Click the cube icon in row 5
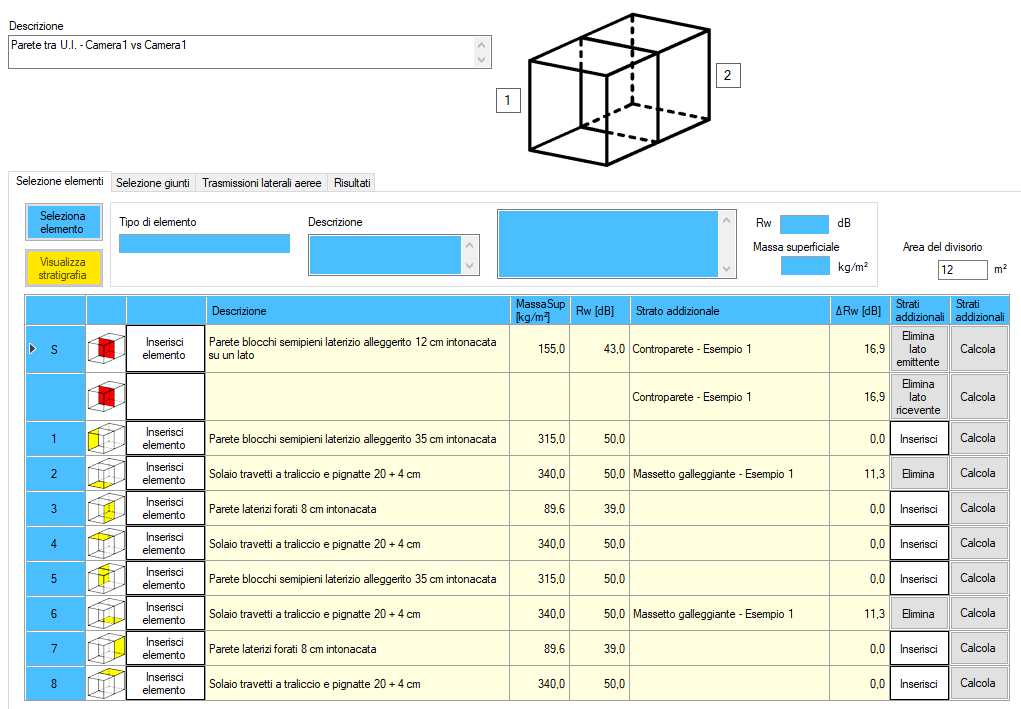This screenshot has width=1021, height=709. pyautogui.click(x=106, y=579)
